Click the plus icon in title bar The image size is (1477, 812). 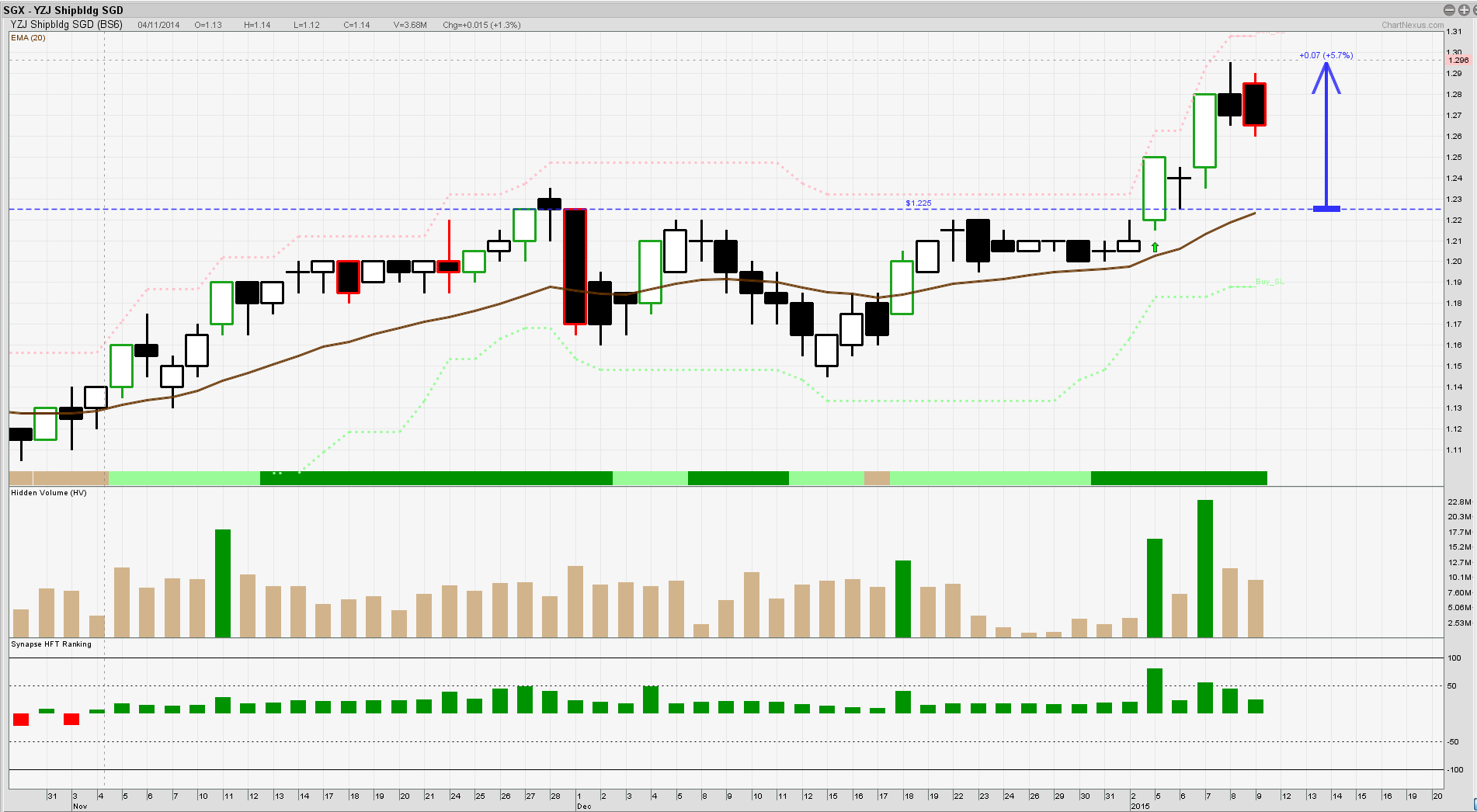(1462, 10)
